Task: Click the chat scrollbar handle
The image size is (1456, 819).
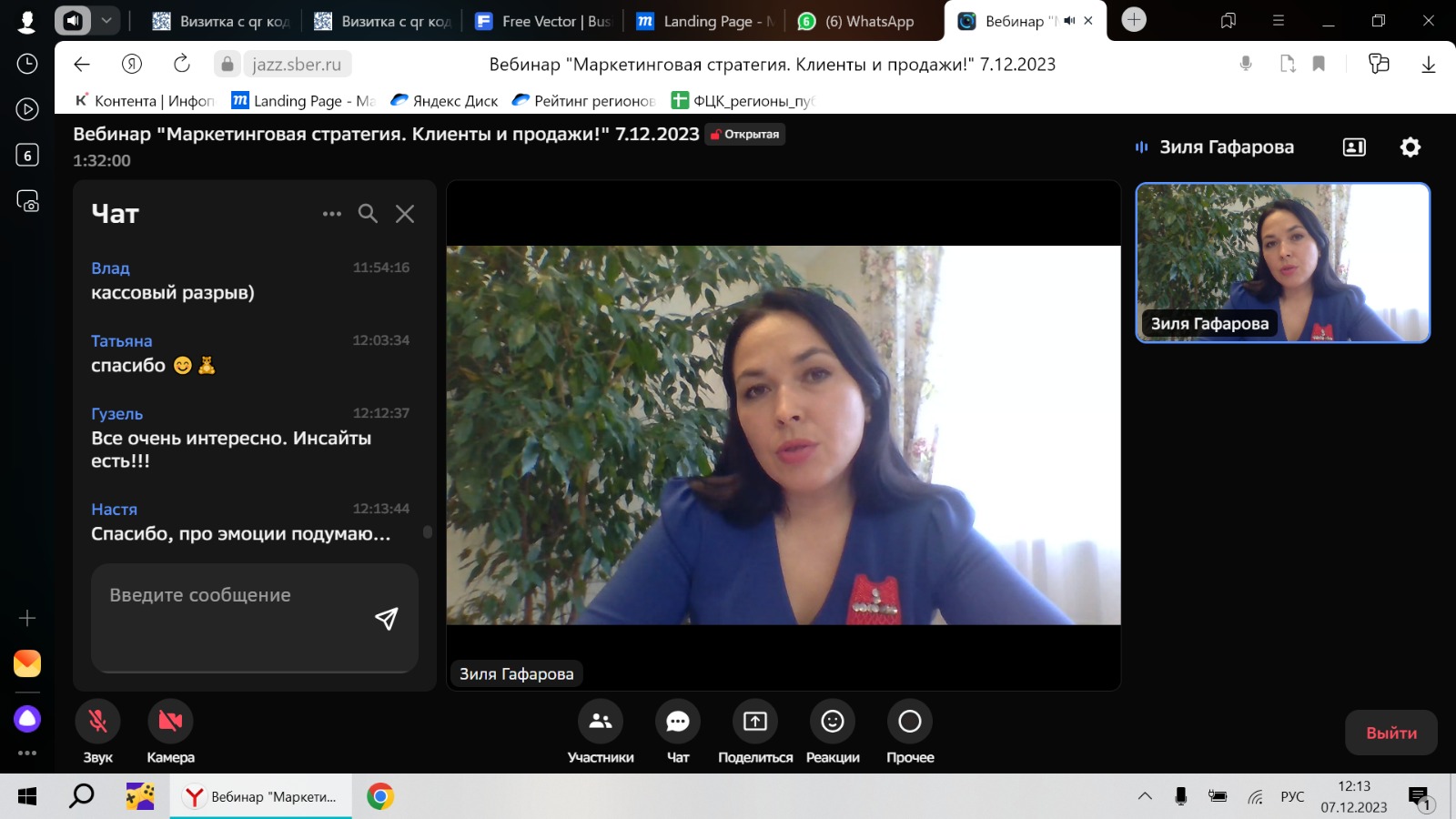Action: point(428,531)
